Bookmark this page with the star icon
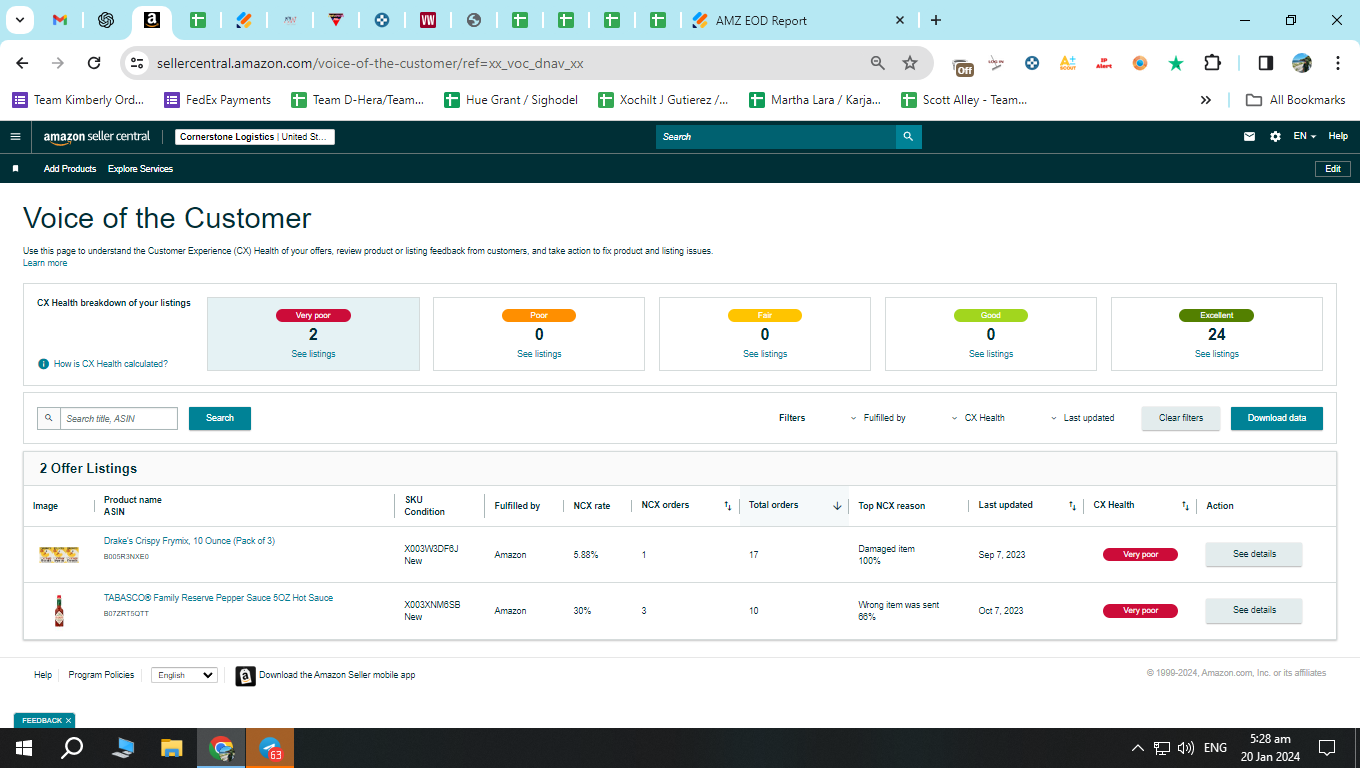This screenshot has width=1360, height=768. [x=910, y=63]
